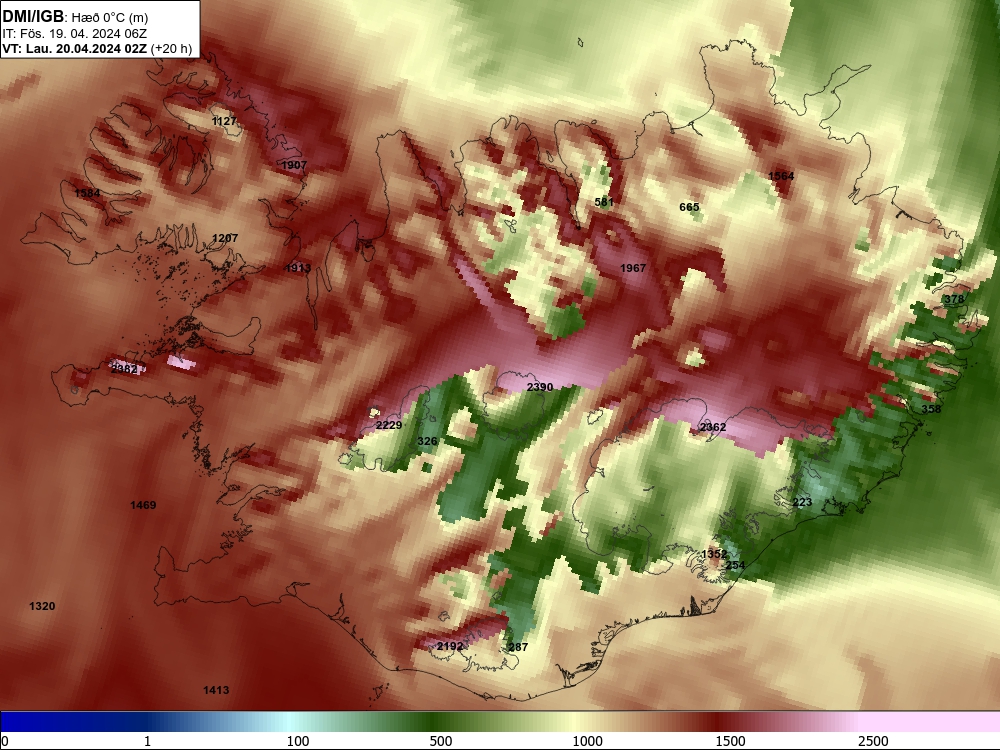
Task: Click the map value 581
Action: point(604,202)
